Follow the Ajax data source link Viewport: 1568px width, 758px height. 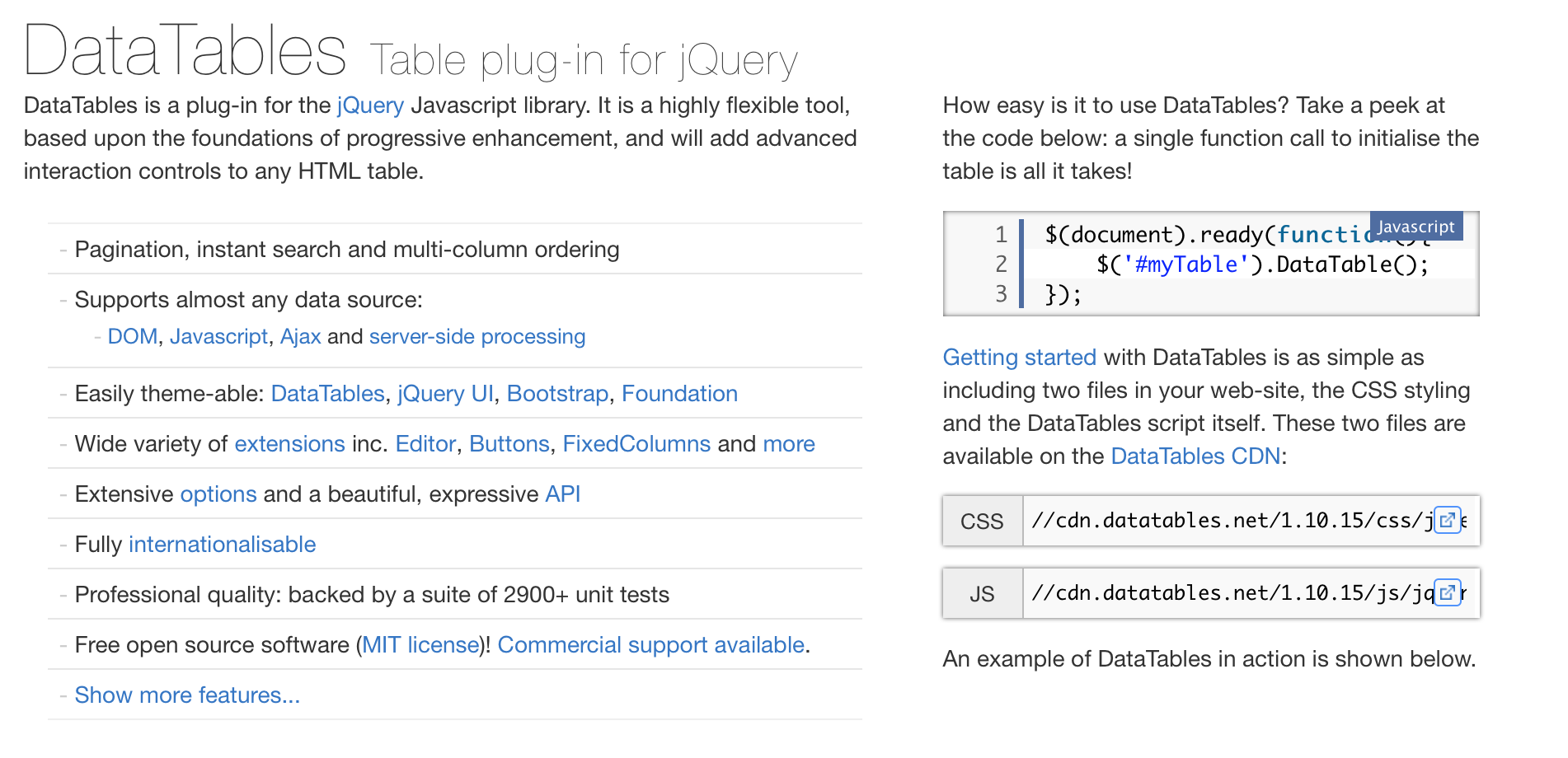(x=300, y=337)
